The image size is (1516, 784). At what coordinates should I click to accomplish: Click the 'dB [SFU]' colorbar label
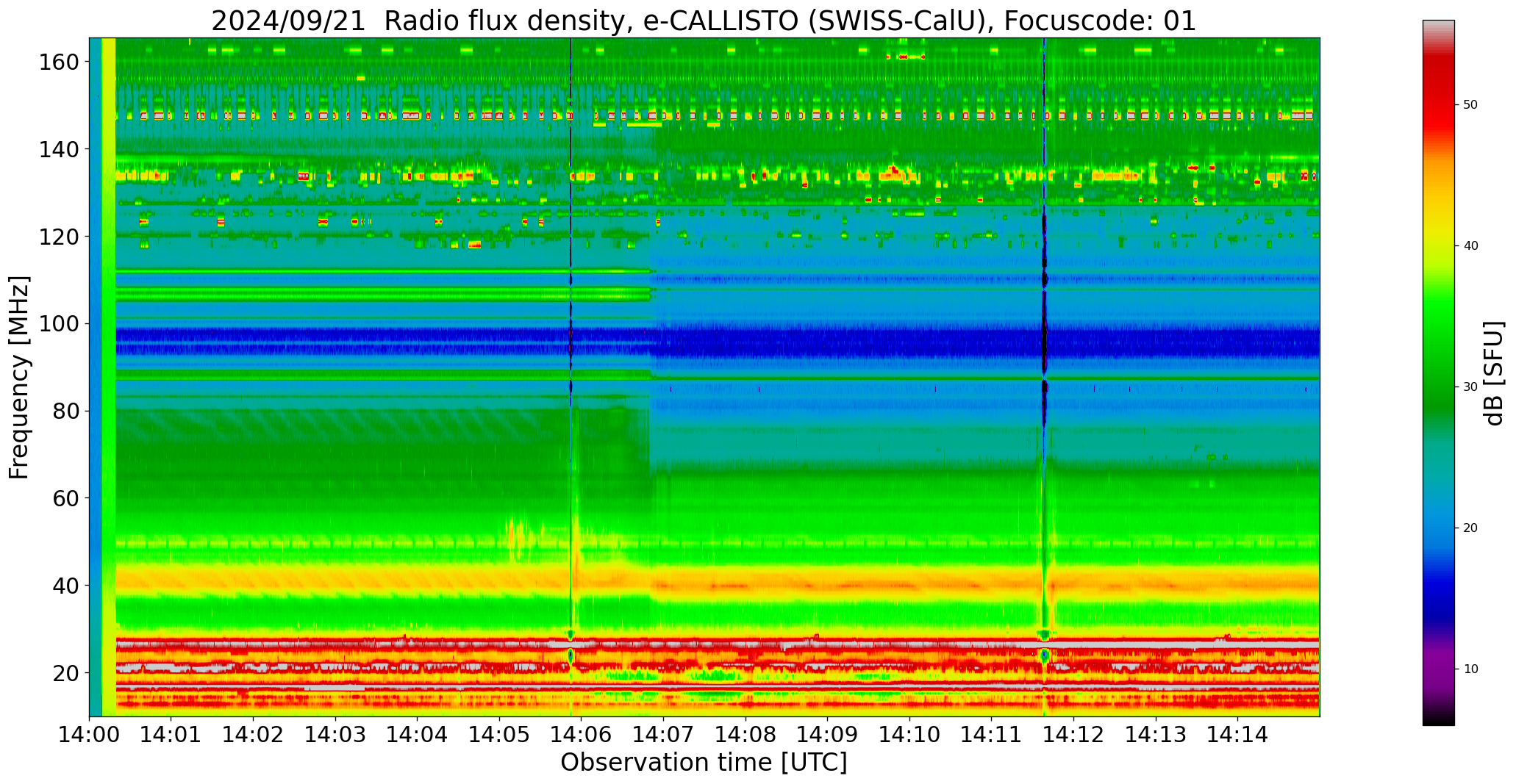point(1494,373)
